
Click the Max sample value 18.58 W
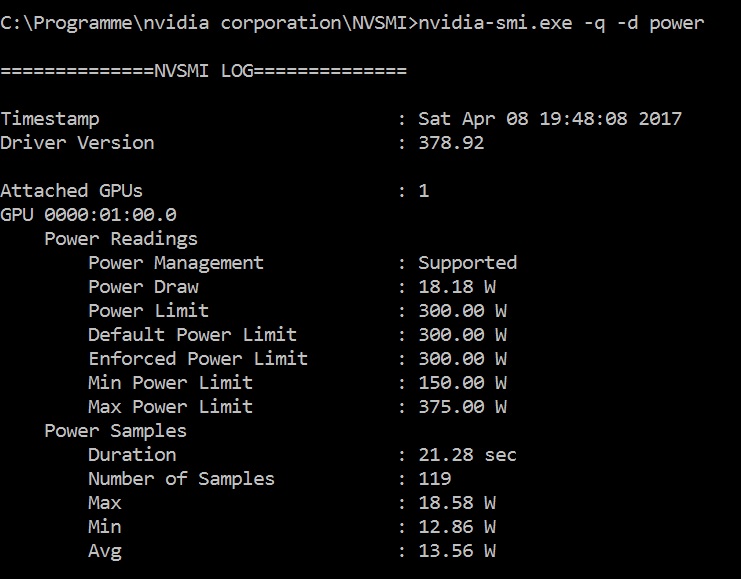pyautogui.click(x=456, y=502)
